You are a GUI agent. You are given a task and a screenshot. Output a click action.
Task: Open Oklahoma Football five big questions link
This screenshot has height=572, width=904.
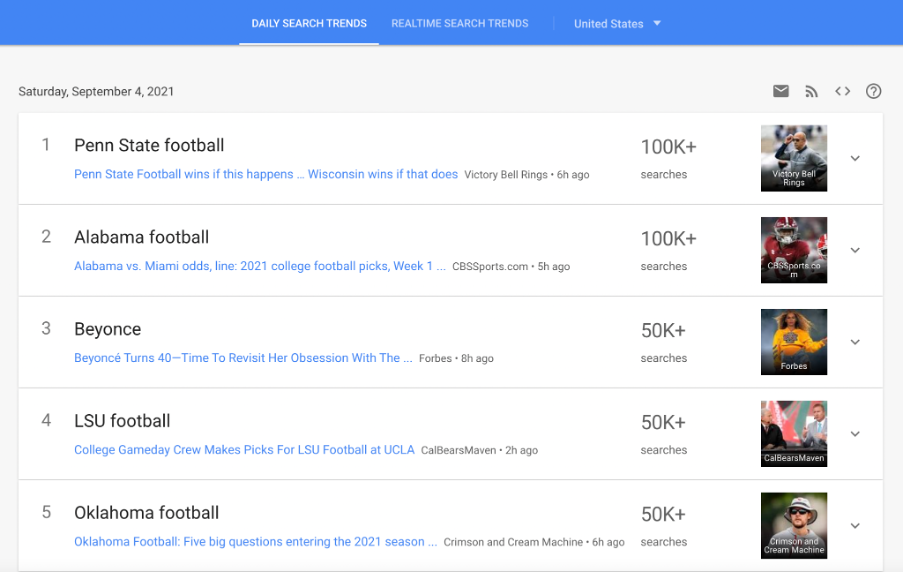click(255, 541)
